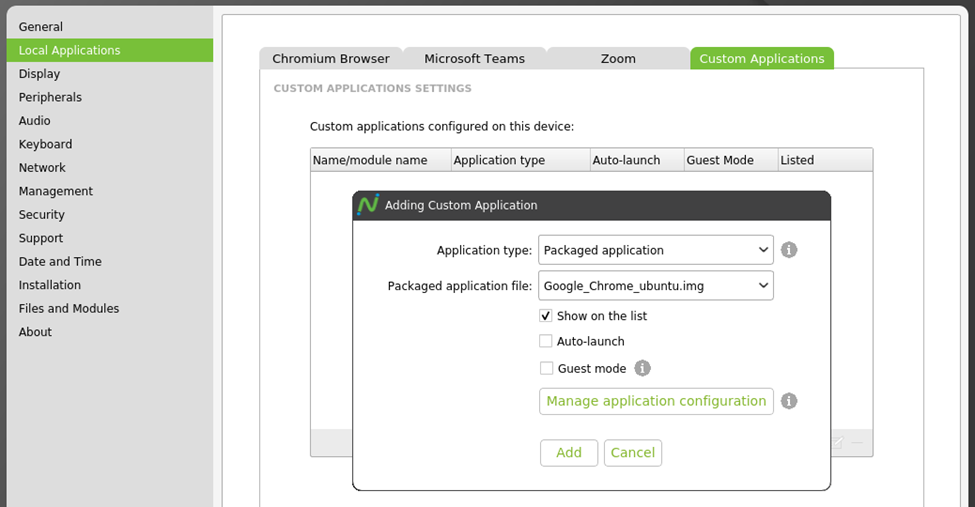Open Network settings in sidebar

(109, 167)
